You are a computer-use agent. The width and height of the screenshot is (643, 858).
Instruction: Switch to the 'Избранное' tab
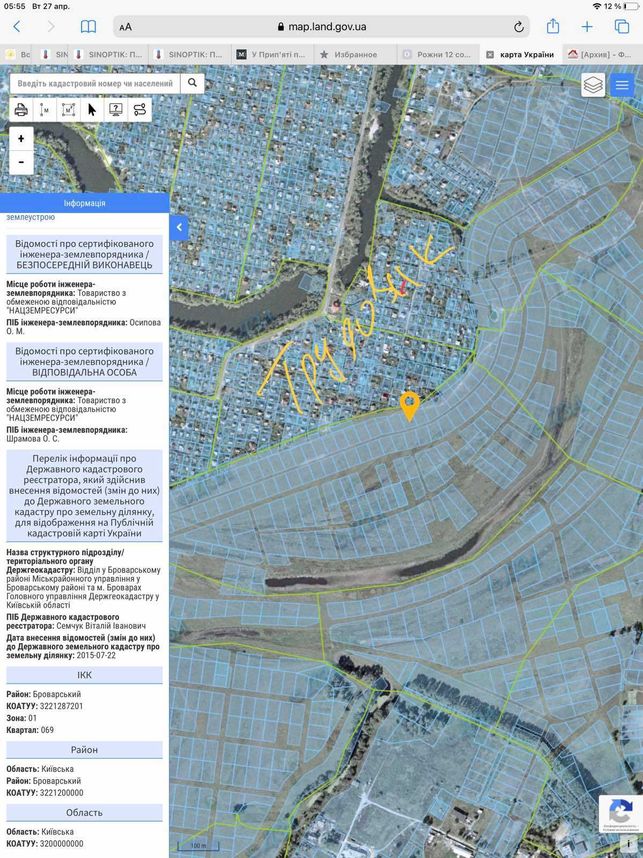[x=355, y=54]
